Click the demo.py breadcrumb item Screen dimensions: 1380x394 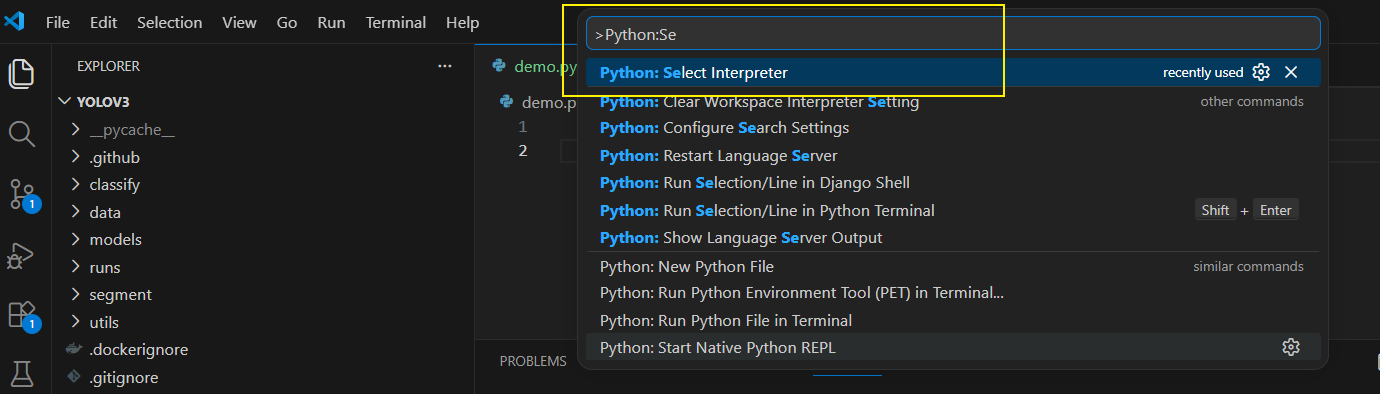tap(538, 102)
